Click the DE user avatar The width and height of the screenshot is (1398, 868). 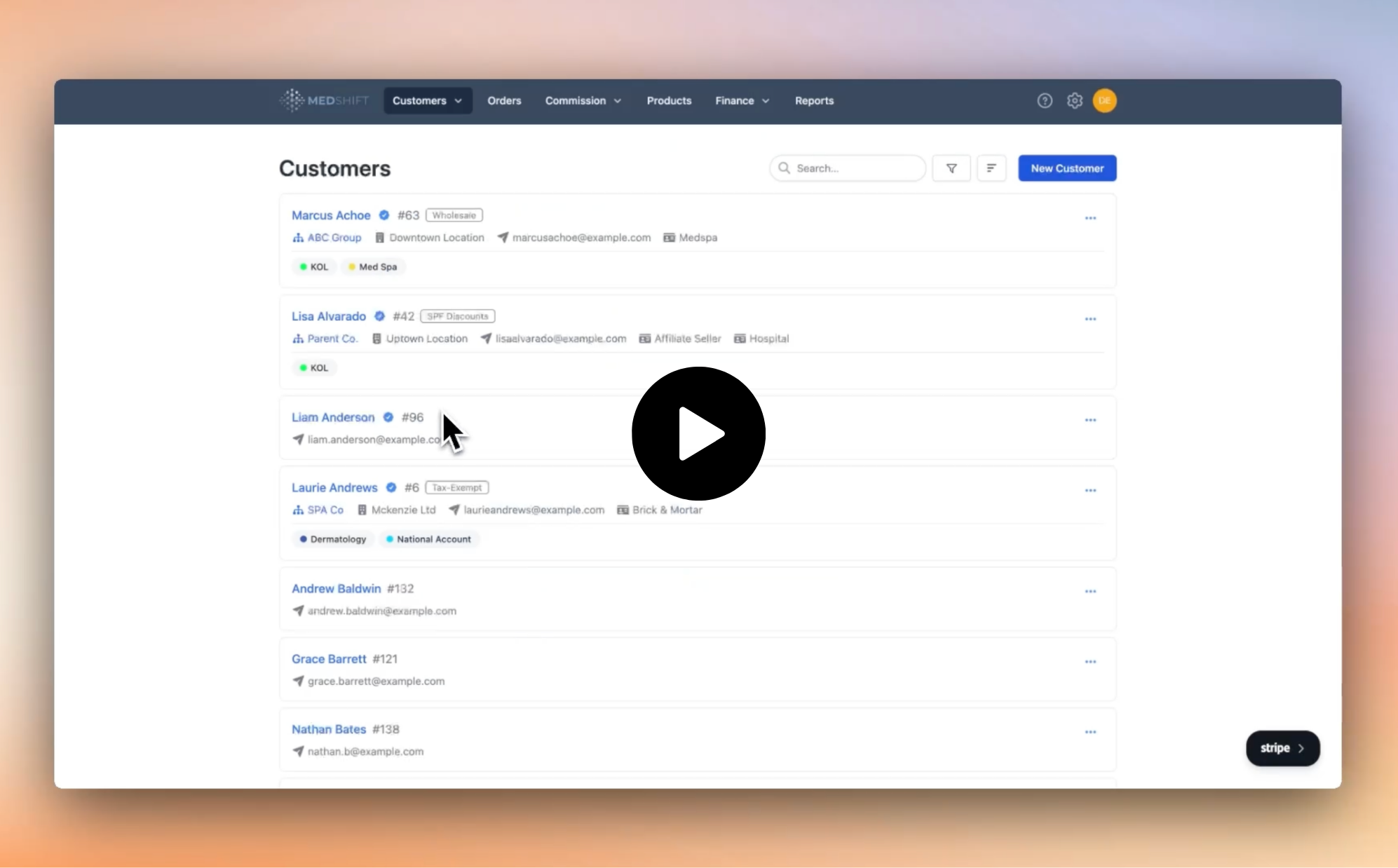pyautogui.click(x=1104, y=100)
